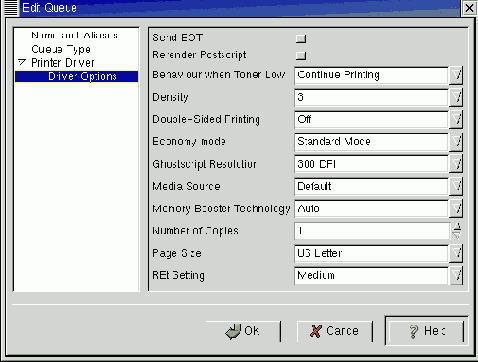Click the window menu icon in title bar
This screenshot has height=362, width=478.
pyautogui.click(x=10, y=7)
